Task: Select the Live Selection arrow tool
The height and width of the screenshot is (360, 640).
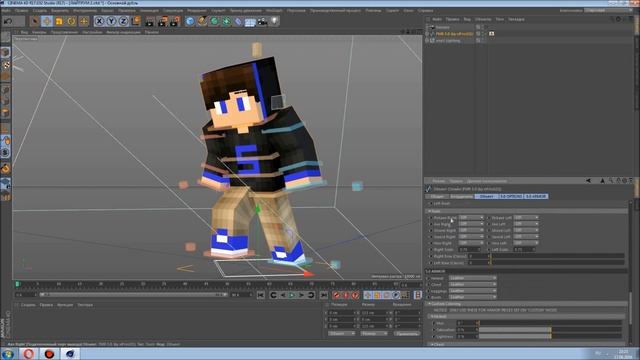Action: click(x=35, y=21)
